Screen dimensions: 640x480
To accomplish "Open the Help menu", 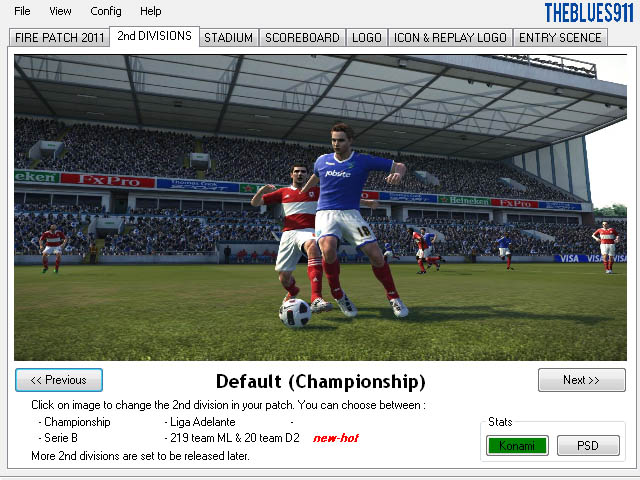I will (151, 11).
